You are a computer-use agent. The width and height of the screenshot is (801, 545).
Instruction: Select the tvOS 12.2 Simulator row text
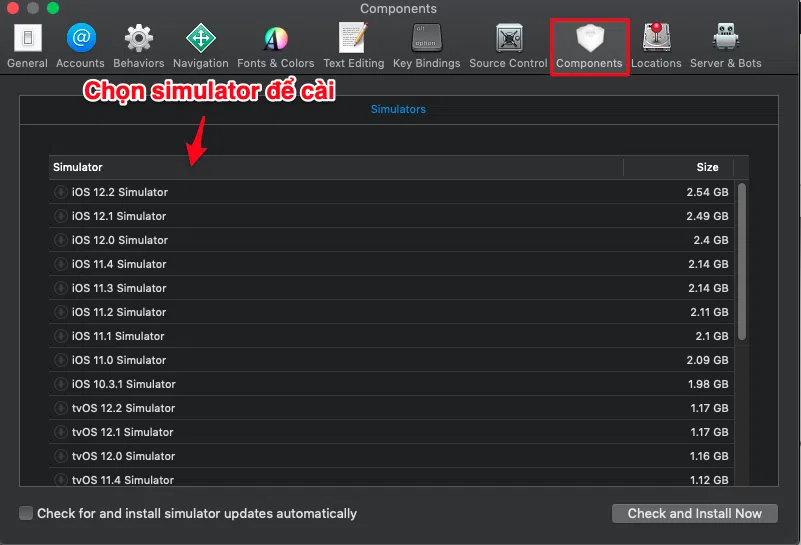pos(123,408)
